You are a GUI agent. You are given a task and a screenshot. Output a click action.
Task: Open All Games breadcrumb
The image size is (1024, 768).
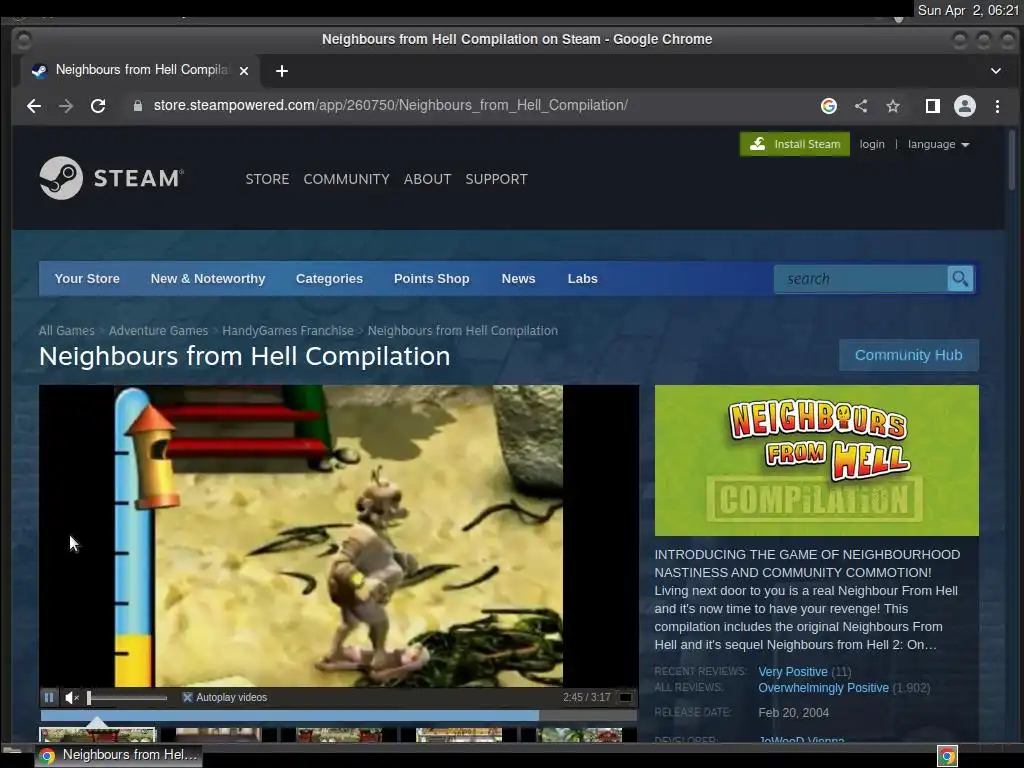click(67, 330)
